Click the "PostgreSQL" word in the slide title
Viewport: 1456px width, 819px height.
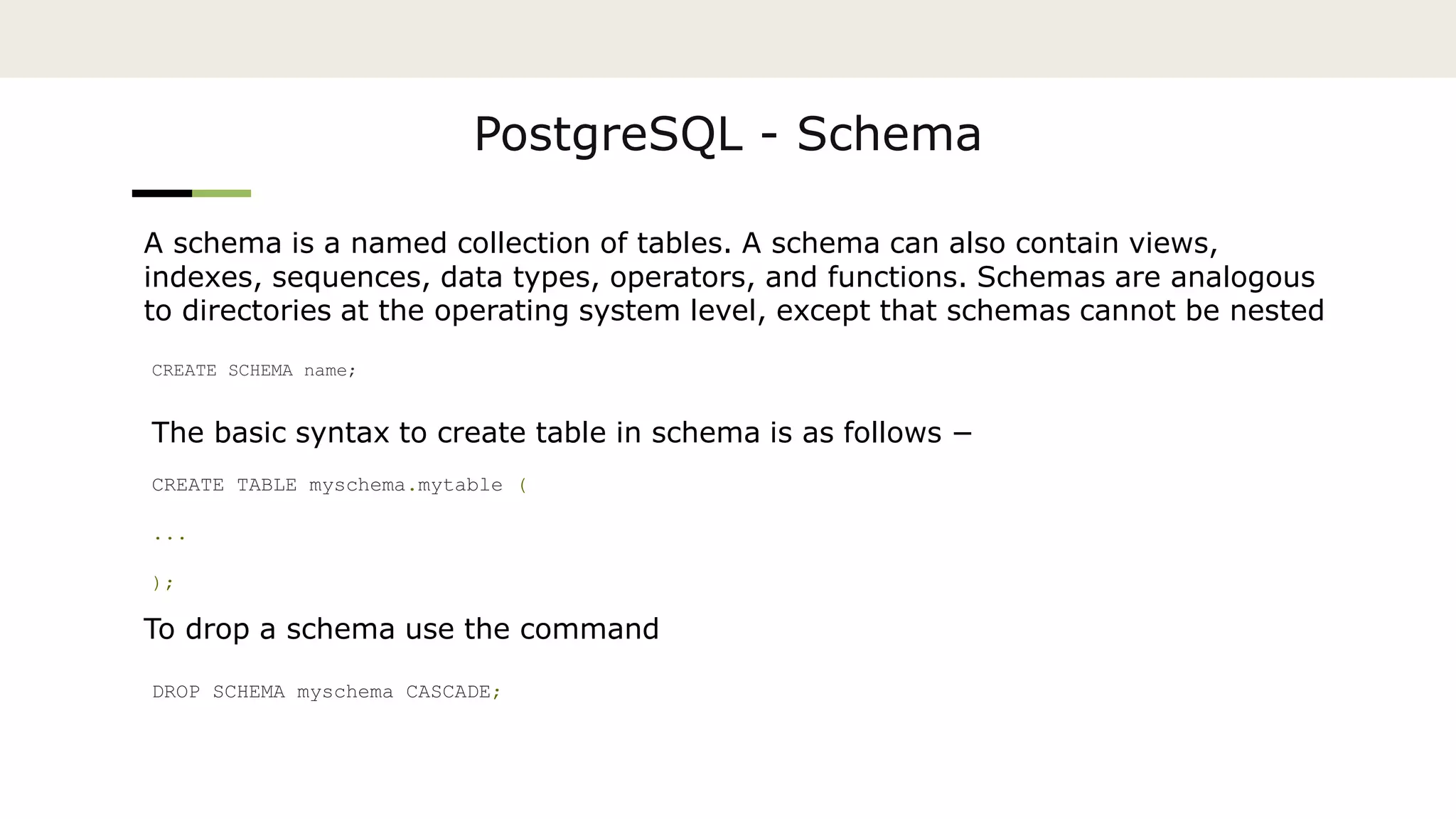point(608,134)
